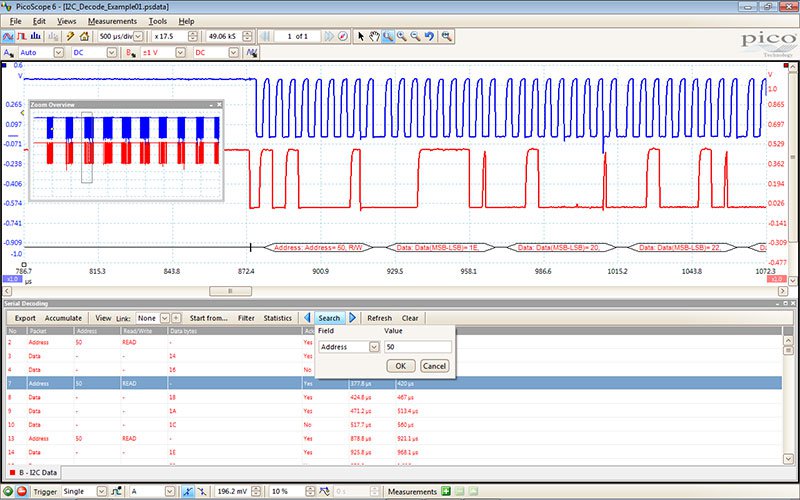Go to next search result arrow
800x500 pixels.
(352, 318)
